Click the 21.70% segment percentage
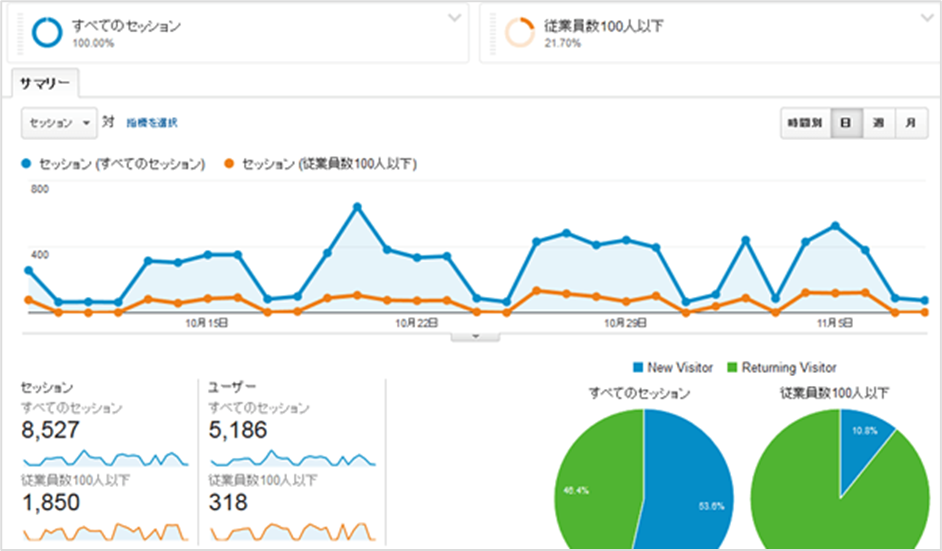This screenshot has height=551, width=942. (563, 43)
